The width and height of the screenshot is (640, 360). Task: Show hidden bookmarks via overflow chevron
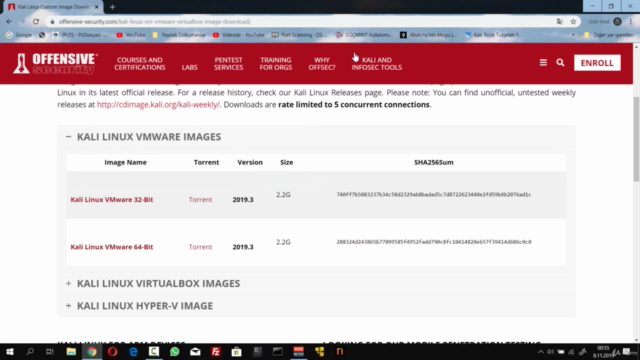(573, 35)
